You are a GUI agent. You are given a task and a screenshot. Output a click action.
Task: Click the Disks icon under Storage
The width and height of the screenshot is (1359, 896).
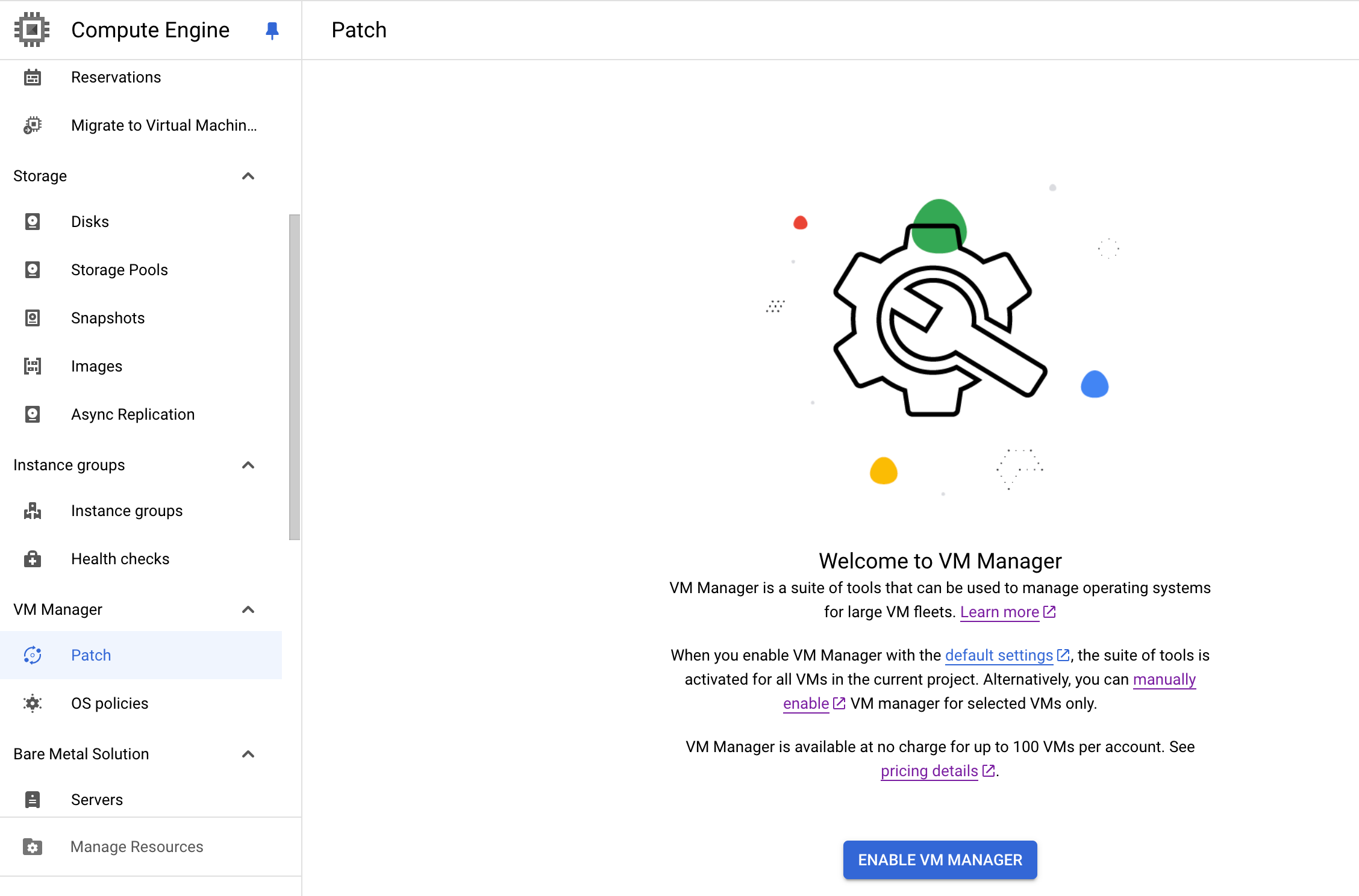pyautogui.click(x=33, y=222)
